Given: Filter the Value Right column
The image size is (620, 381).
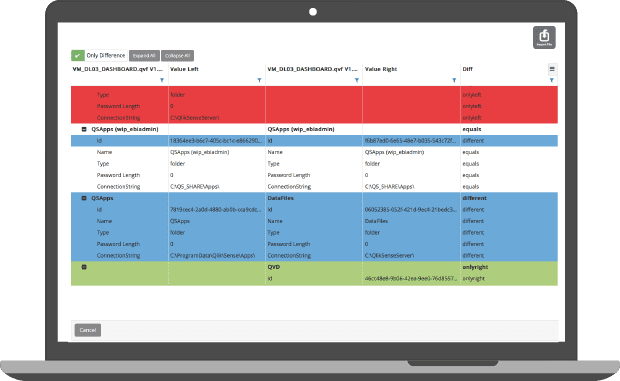Looking at the screenshot, I should click(454, 80).
